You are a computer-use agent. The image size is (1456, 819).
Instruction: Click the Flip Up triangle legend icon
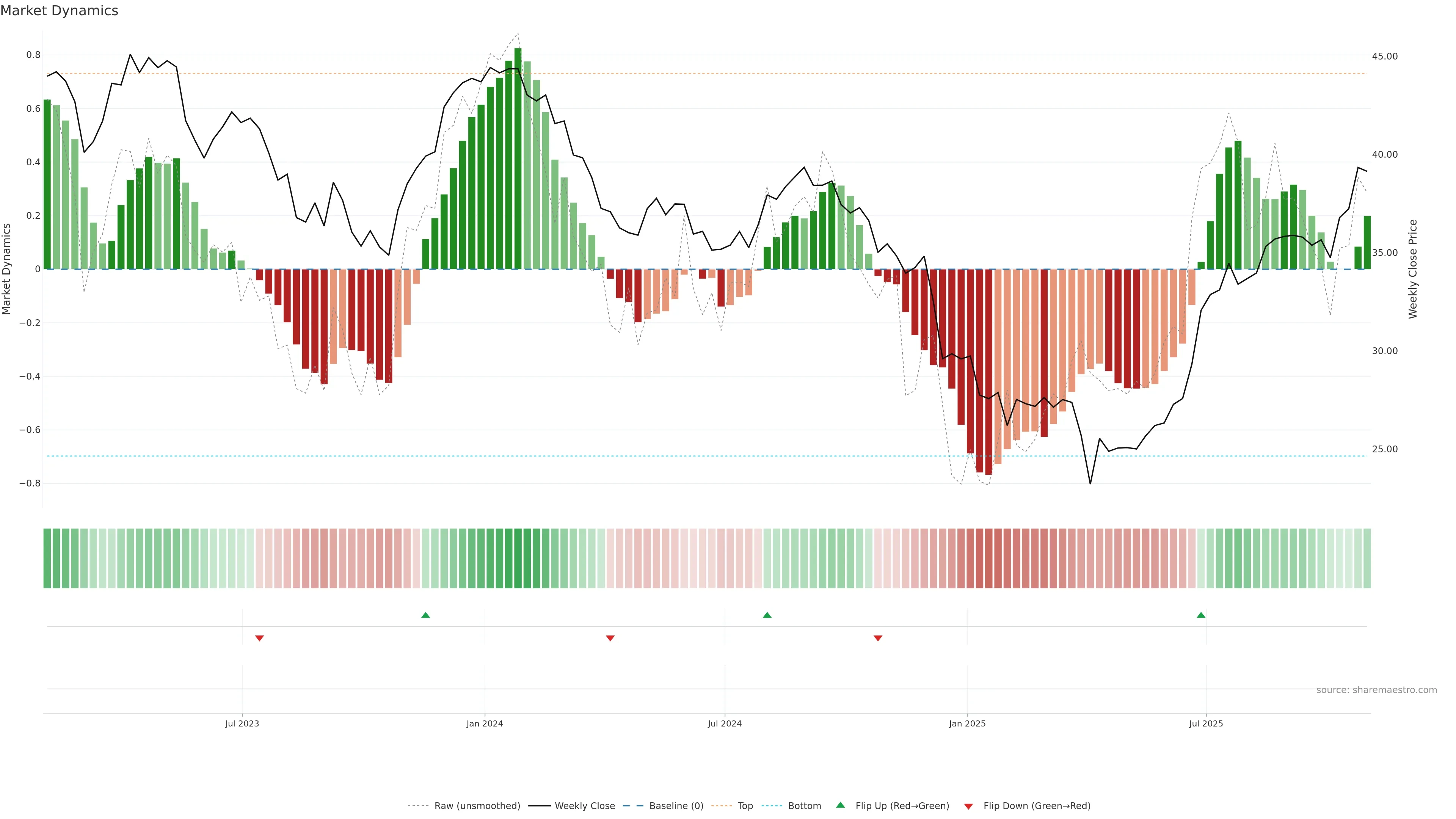point(841,805)
